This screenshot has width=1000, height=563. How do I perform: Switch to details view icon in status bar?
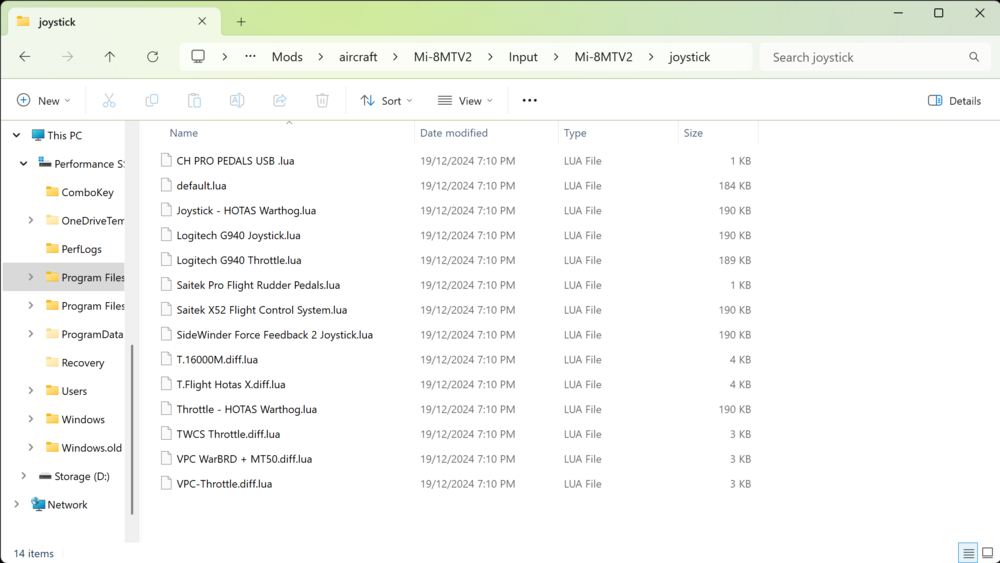coord(968,553)
